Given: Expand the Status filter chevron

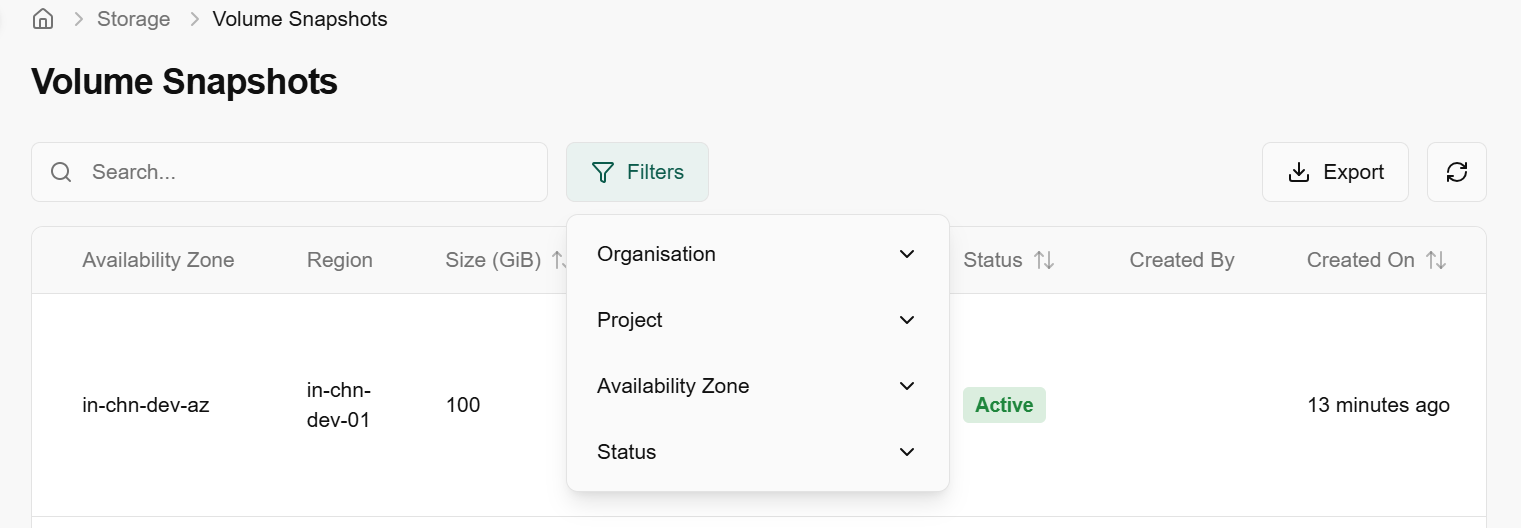Looking at the screenshot, I should (907, 452).
